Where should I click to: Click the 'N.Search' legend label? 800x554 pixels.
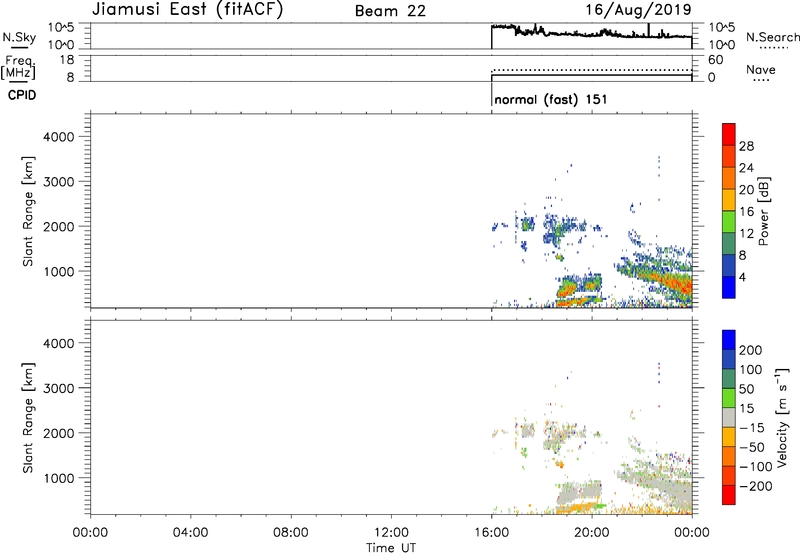click(772, 37)
